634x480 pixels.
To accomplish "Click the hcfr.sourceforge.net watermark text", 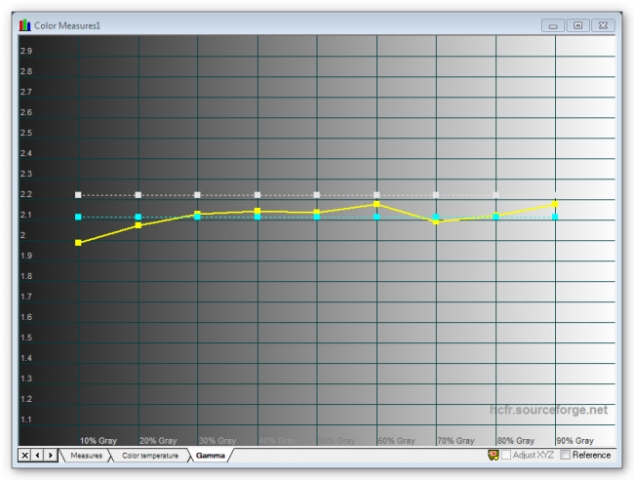I will pos(548,410).
